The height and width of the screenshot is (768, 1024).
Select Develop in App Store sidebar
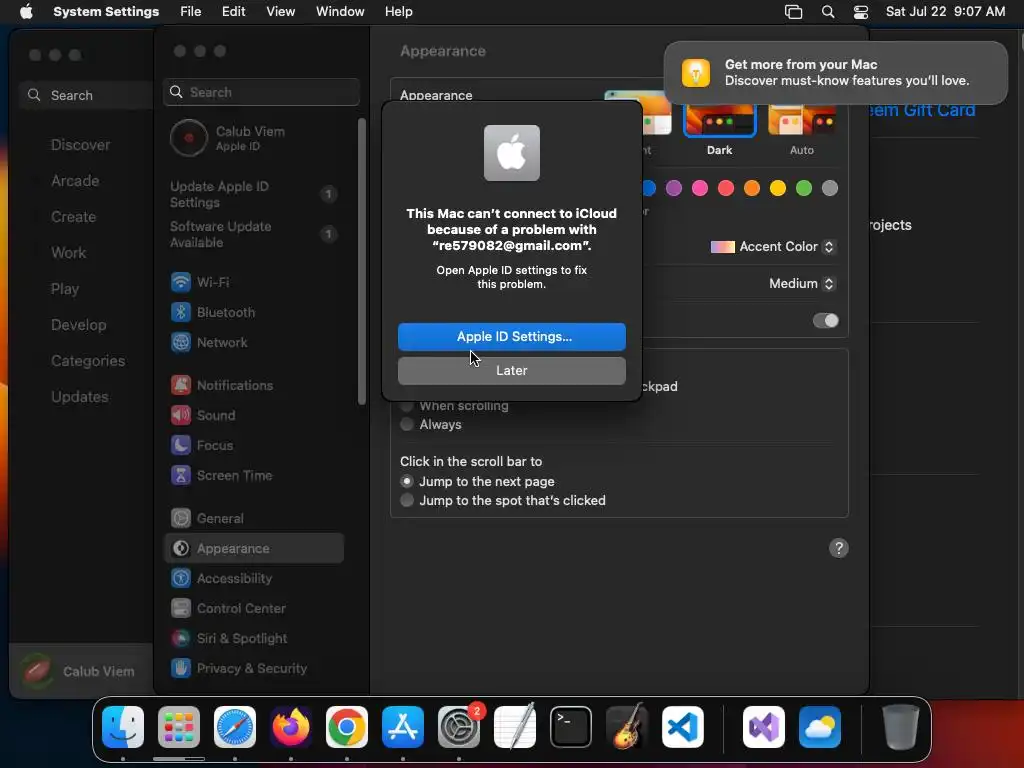tap(78, 325)
